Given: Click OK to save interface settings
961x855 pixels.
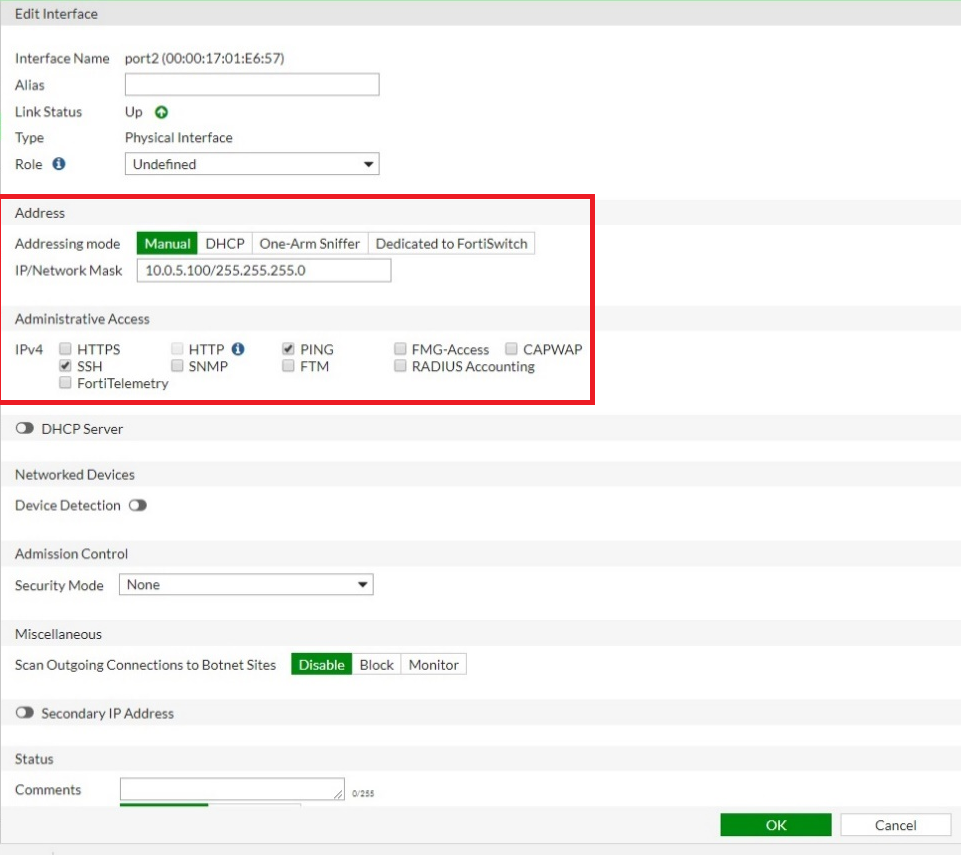Looking at the screenshot, I should (x=775, y=824).
